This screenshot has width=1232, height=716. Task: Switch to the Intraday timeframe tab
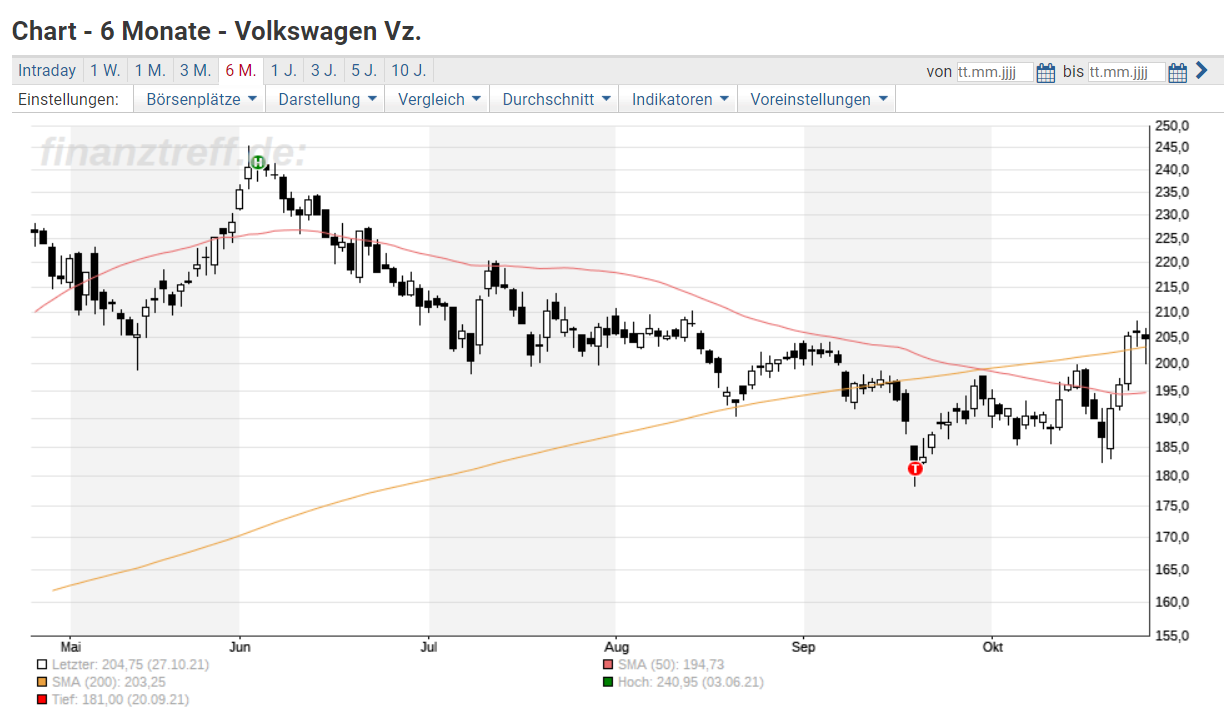pos(47,70)
